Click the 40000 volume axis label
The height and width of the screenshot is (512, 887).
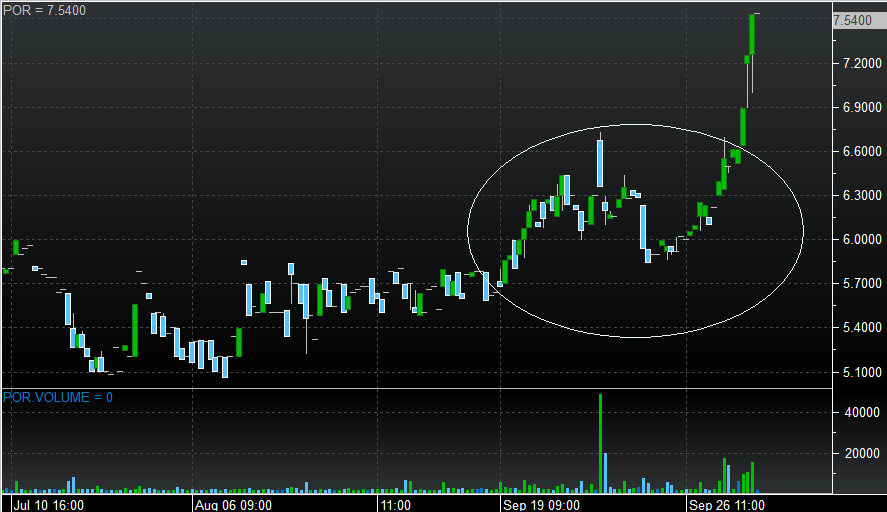tap(862, 412)
